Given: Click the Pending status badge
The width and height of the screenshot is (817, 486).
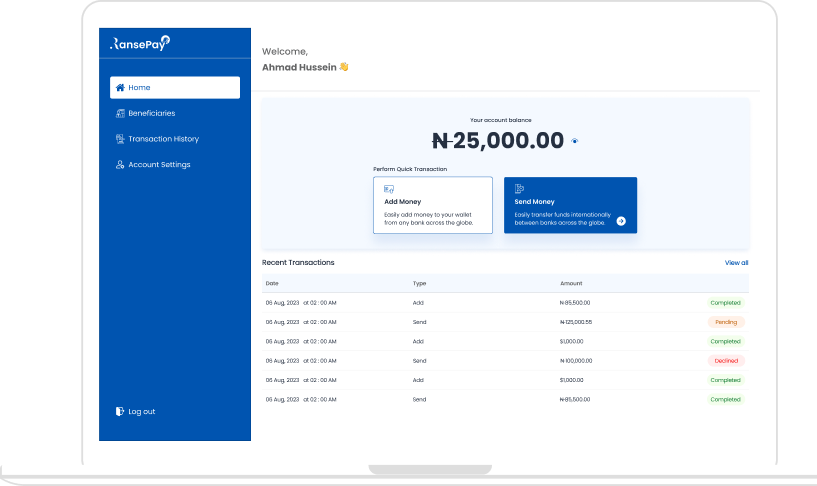Looking at the screenshot, I should tap(726, 322).
